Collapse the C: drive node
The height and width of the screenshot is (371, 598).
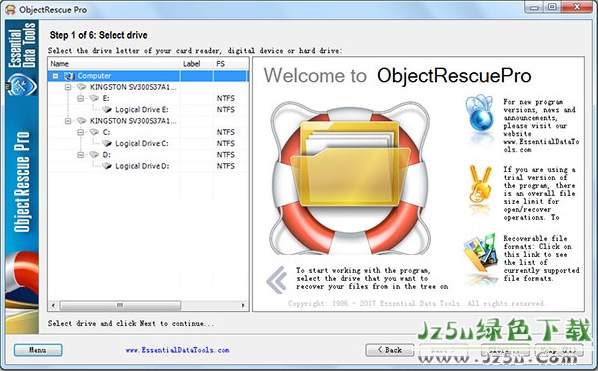tap(80, 132)
